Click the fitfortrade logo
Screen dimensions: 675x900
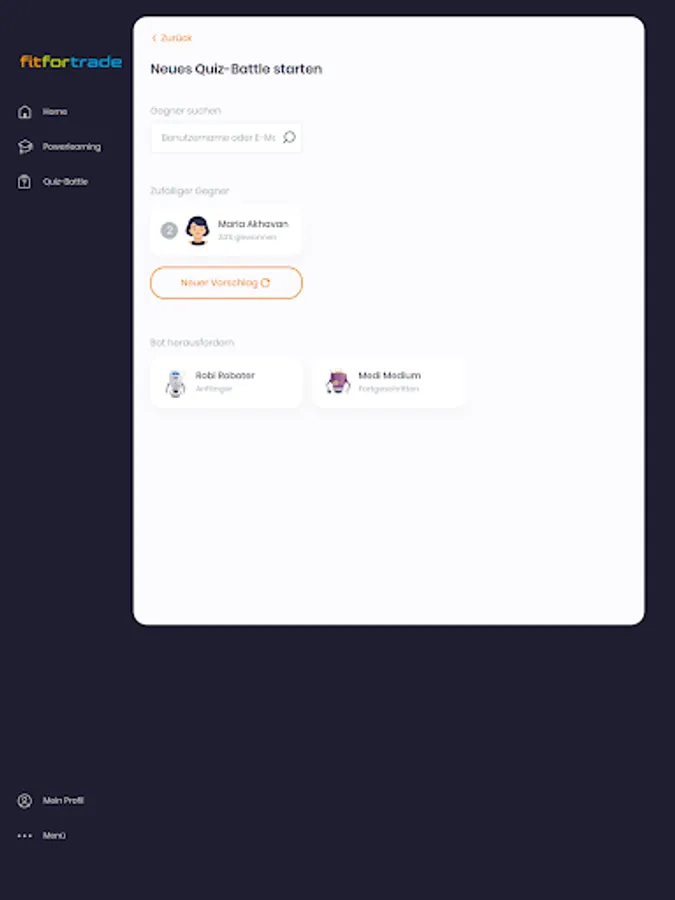tap(71, 61)
